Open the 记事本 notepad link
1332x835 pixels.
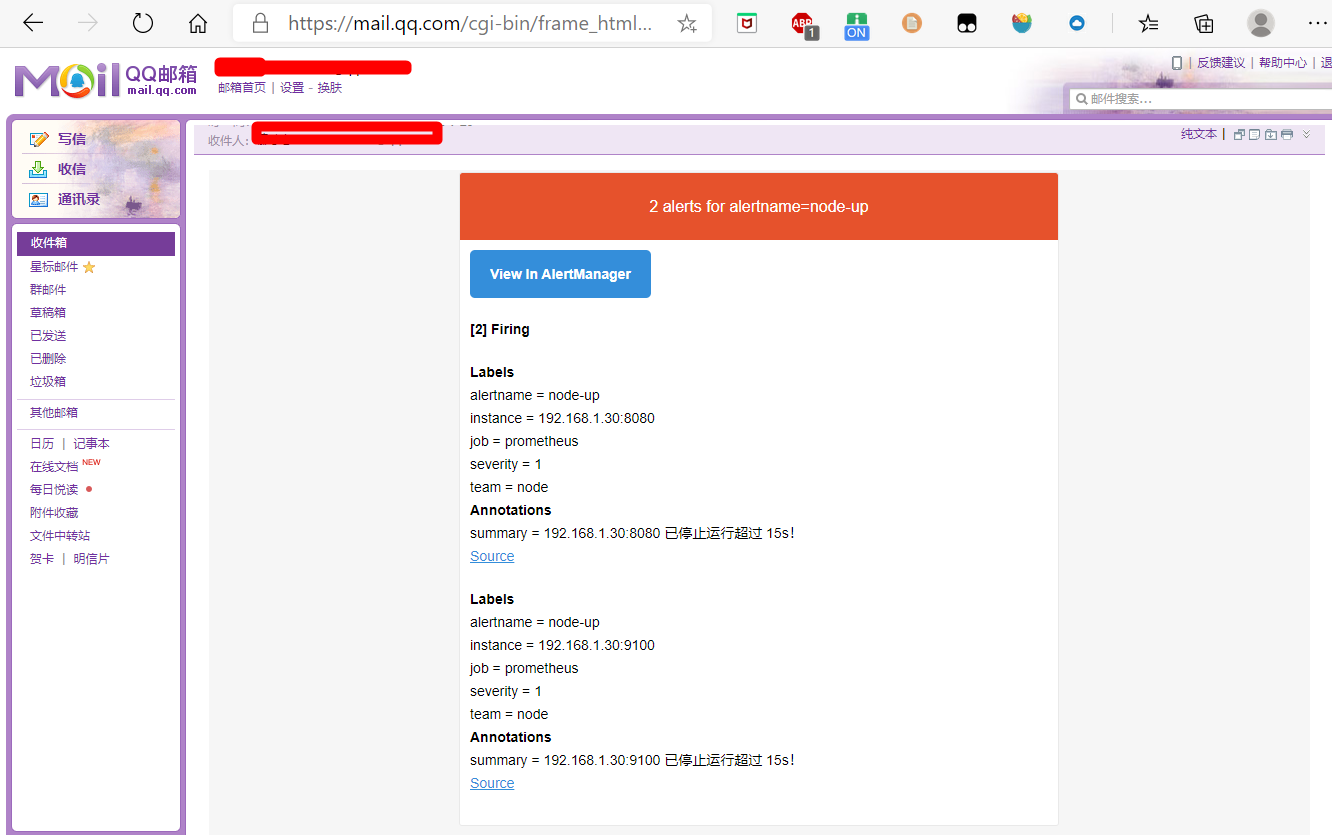coord(91,444)
